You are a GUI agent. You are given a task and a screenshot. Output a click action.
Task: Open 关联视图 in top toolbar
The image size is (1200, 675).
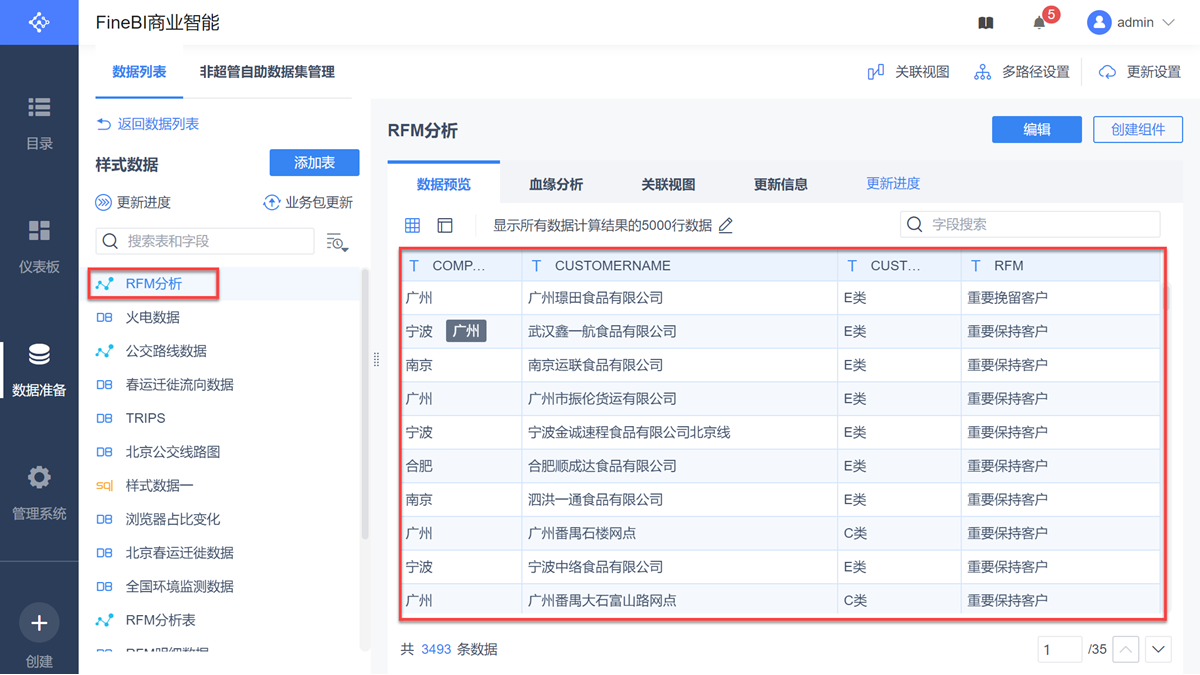908,72
